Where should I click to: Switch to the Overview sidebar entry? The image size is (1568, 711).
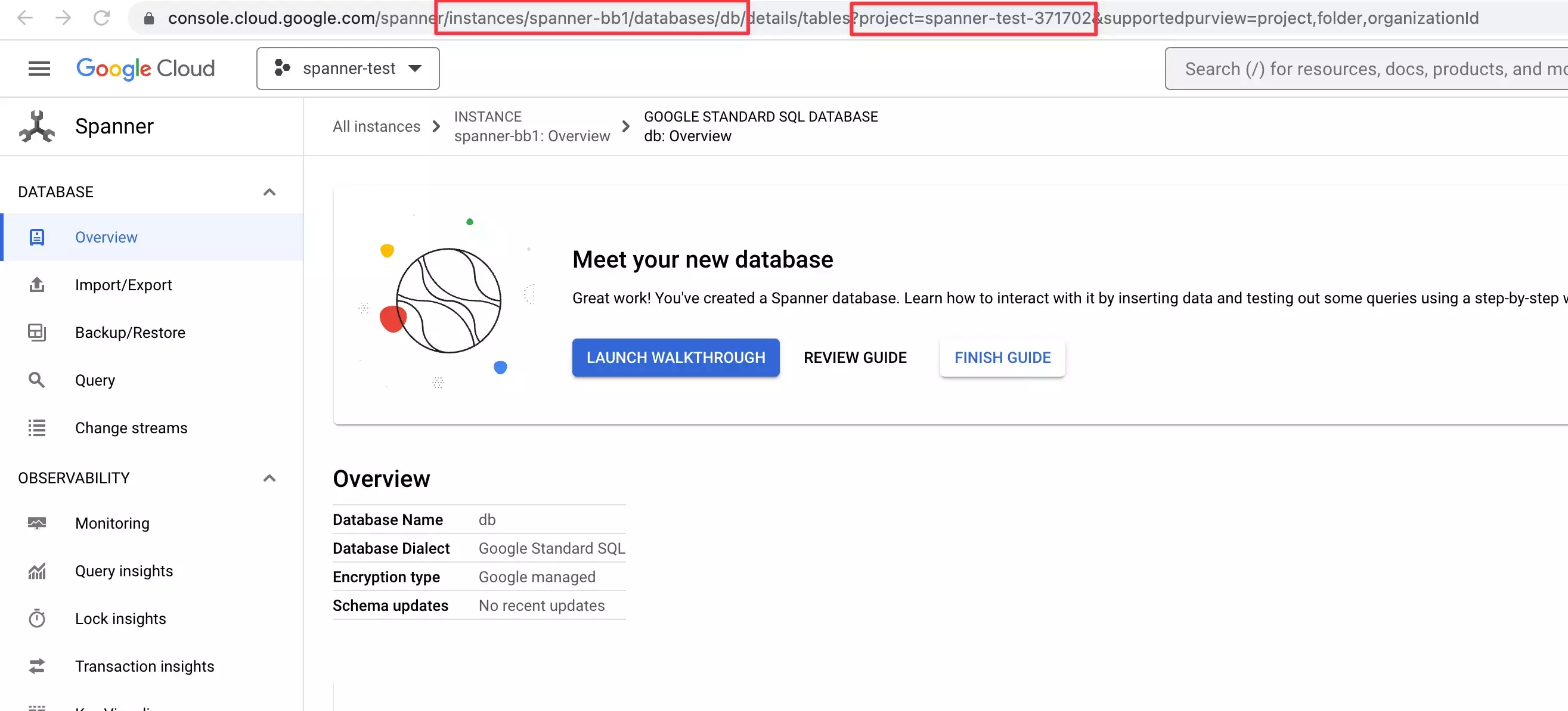point(106,237)
